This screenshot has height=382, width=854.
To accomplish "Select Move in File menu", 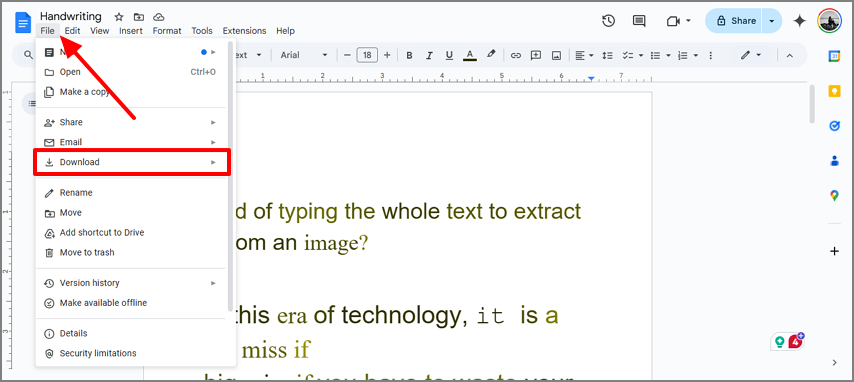I will [131, 213].
